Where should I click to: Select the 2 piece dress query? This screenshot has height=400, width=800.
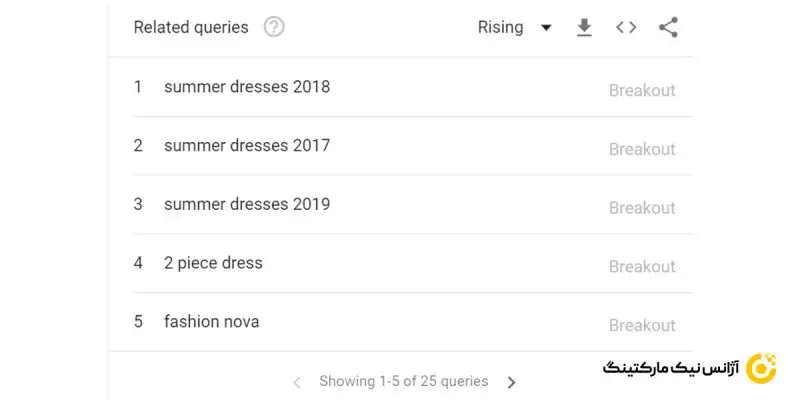click(x=213, y=264)
